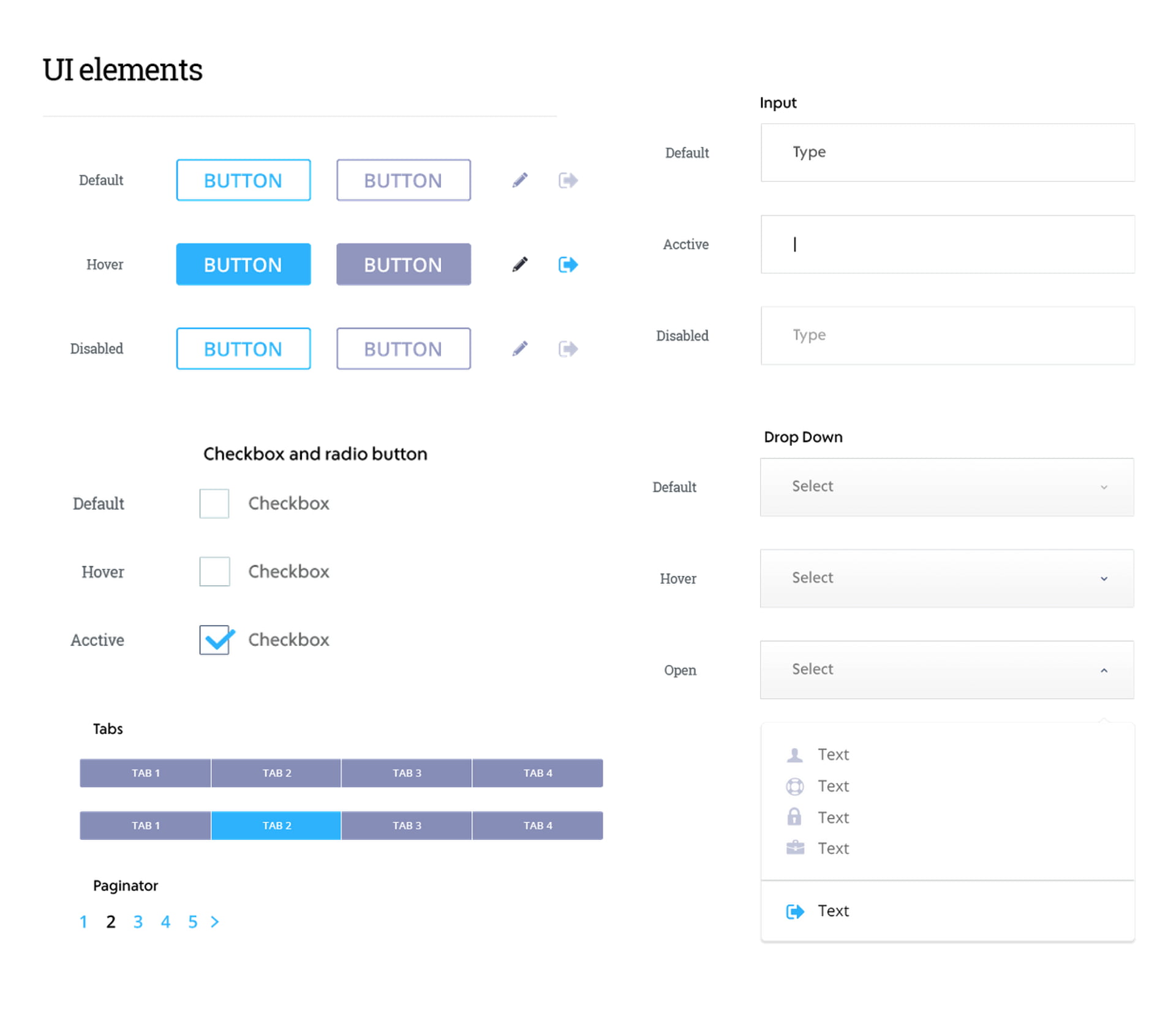Expand the Hover Select dropdown

click(x=946, y=578)
